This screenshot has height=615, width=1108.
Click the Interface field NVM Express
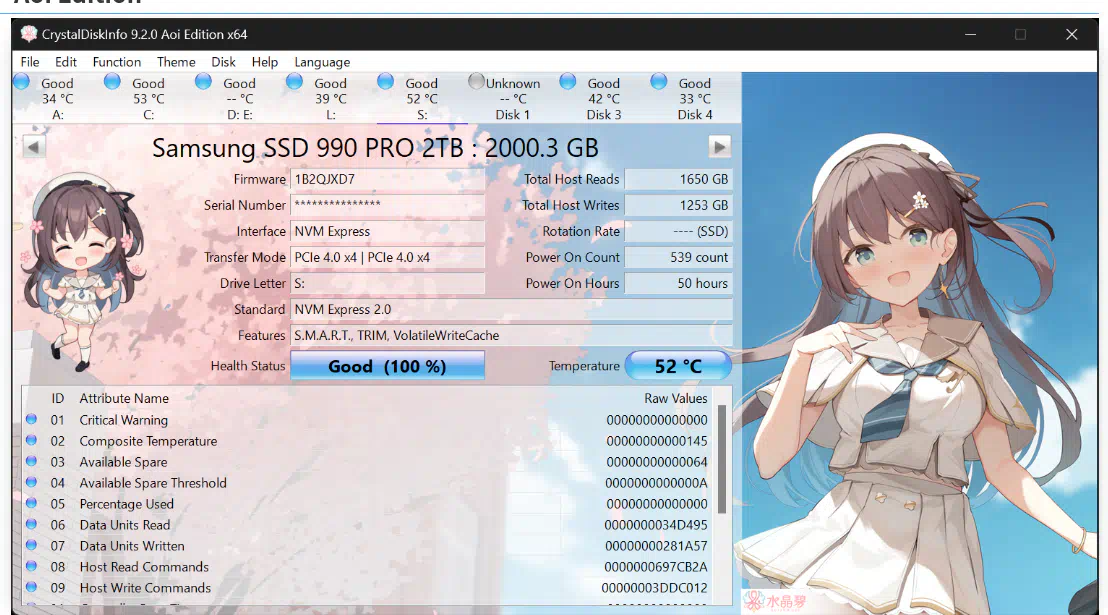click(387, 231)
